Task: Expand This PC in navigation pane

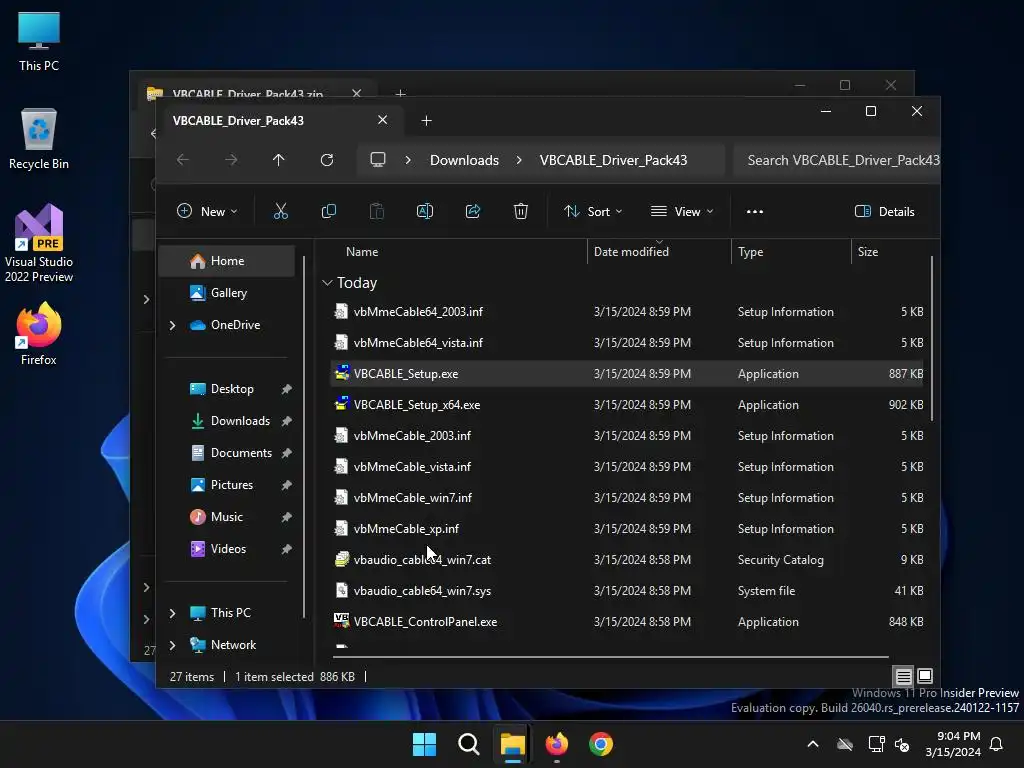Action: click(172, 613)
